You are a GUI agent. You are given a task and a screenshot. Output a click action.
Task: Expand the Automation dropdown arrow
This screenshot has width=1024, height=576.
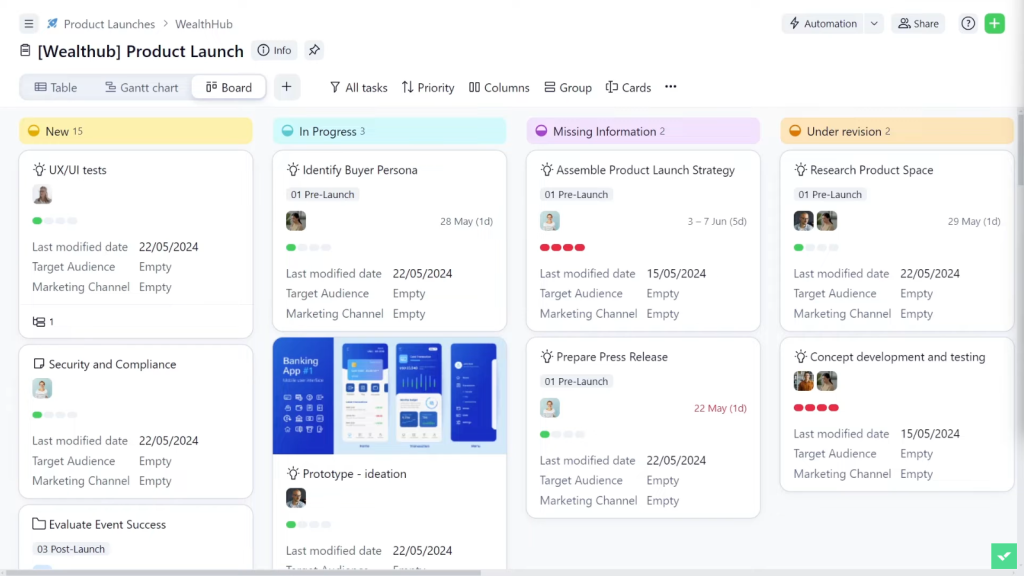(x=874, y=24)
